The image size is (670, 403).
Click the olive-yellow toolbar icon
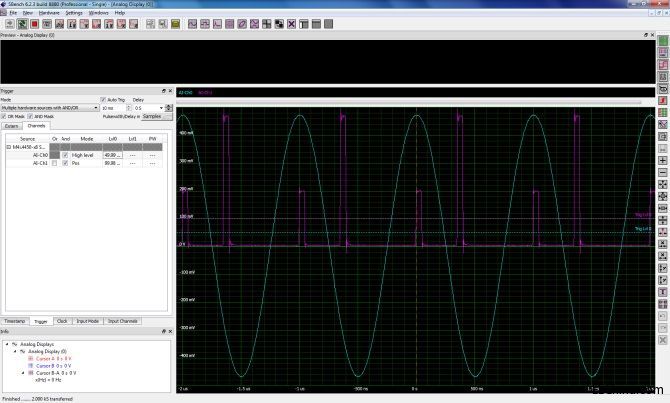(175, 24)
